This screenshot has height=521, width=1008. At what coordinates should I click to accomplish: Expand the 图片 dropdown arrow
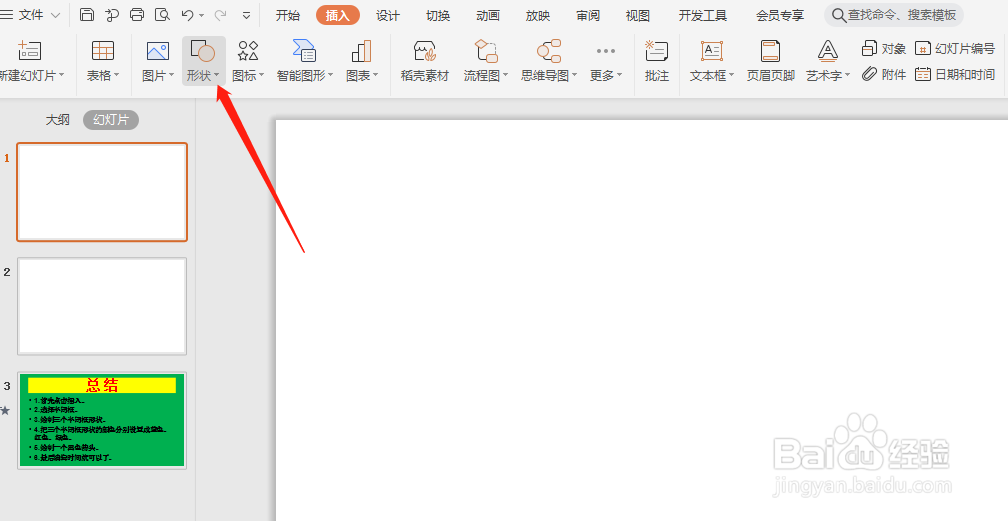click(x=172, y=75)
